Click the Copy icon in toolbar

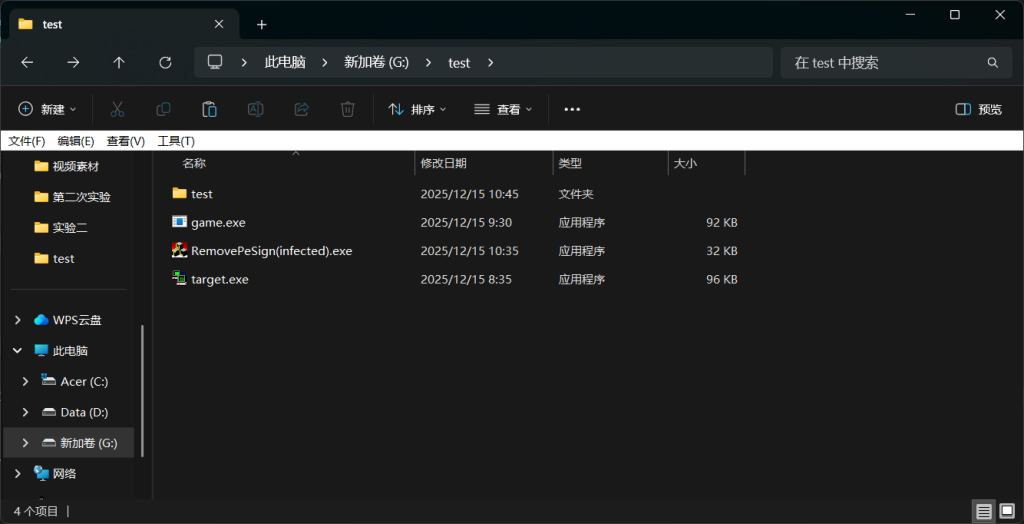(163, 109)
